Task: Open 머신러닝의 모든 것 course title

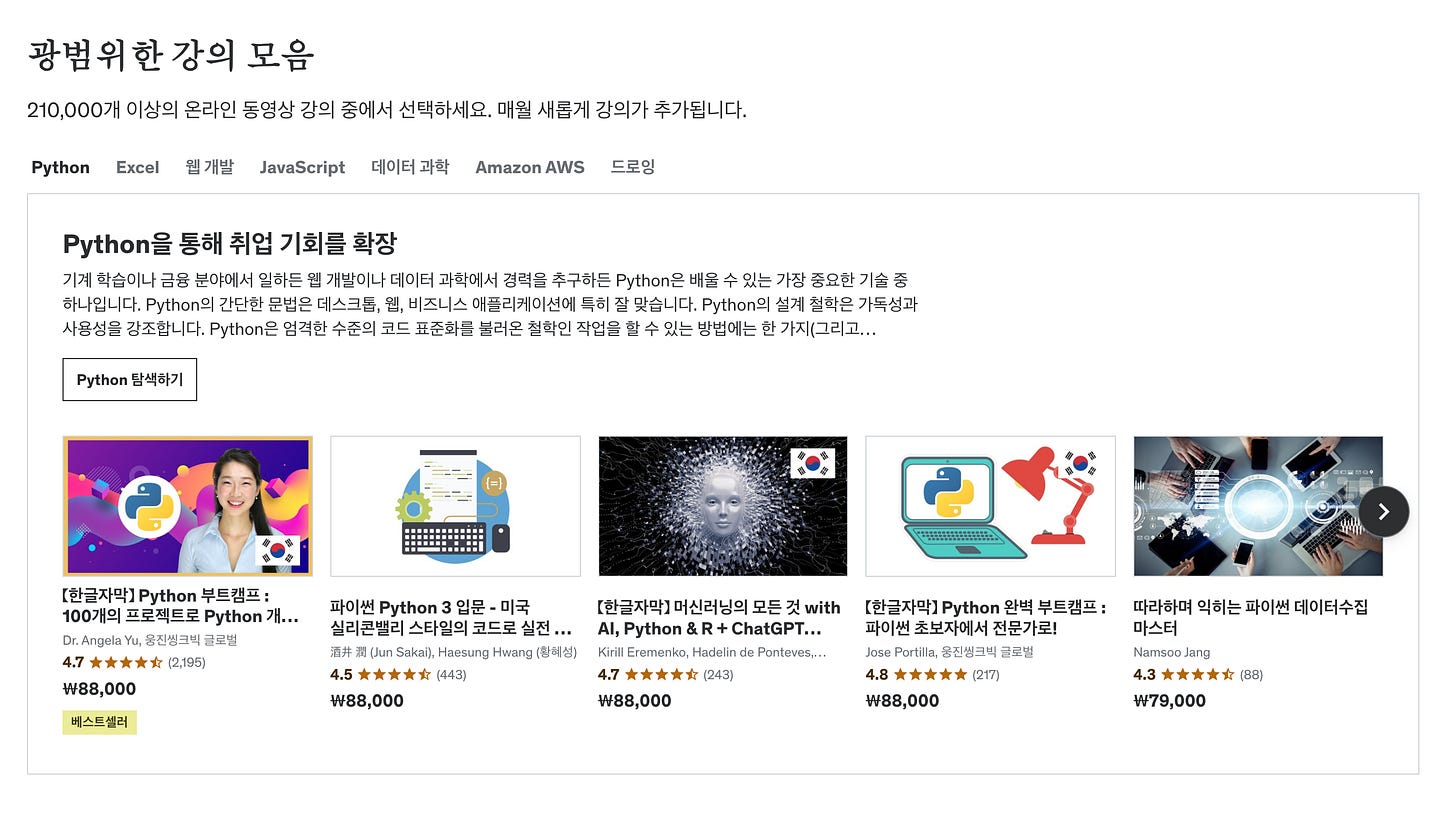Action: pos(719,618)
